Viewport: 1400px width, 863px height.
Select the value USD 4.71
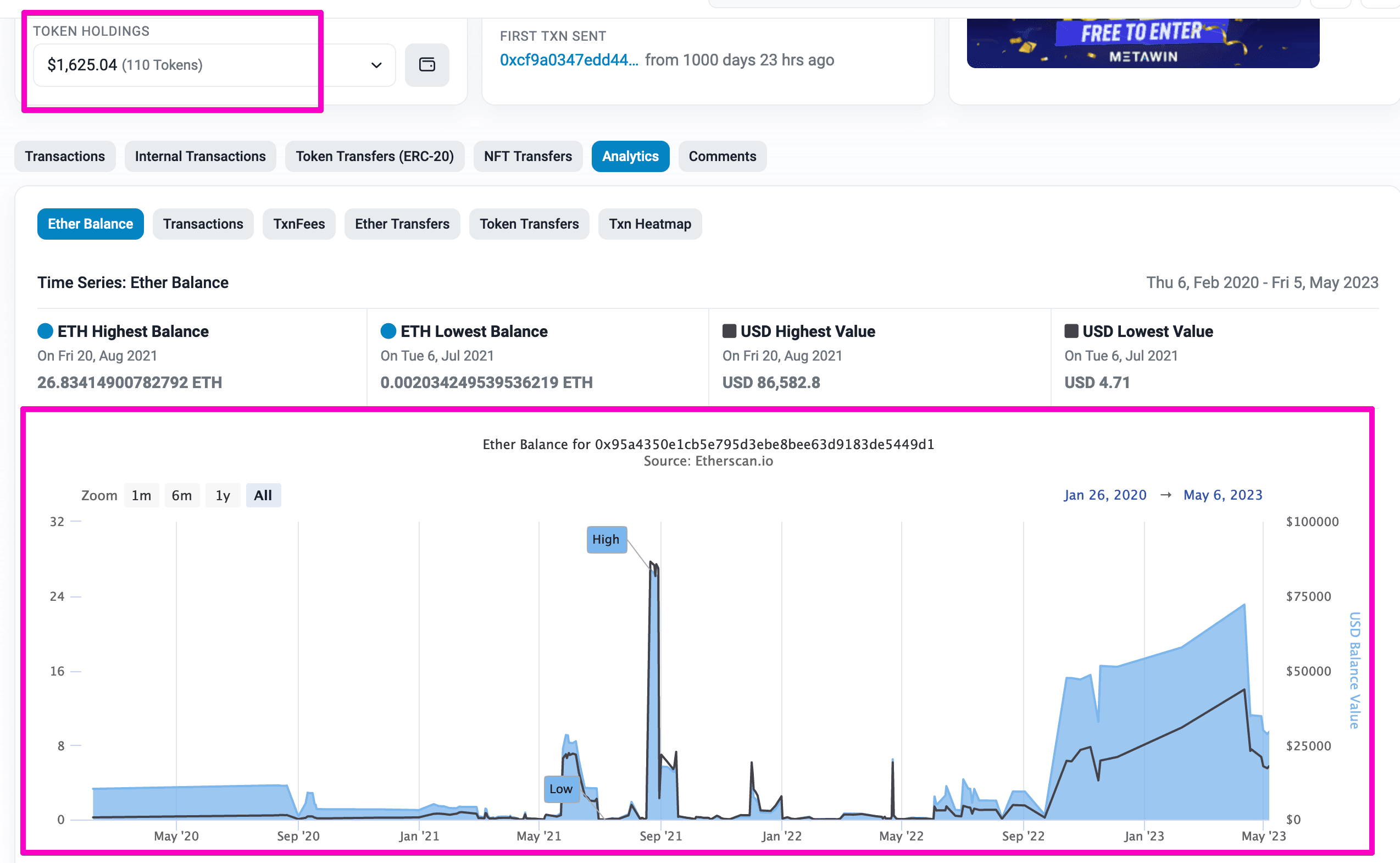[1097, 383]
